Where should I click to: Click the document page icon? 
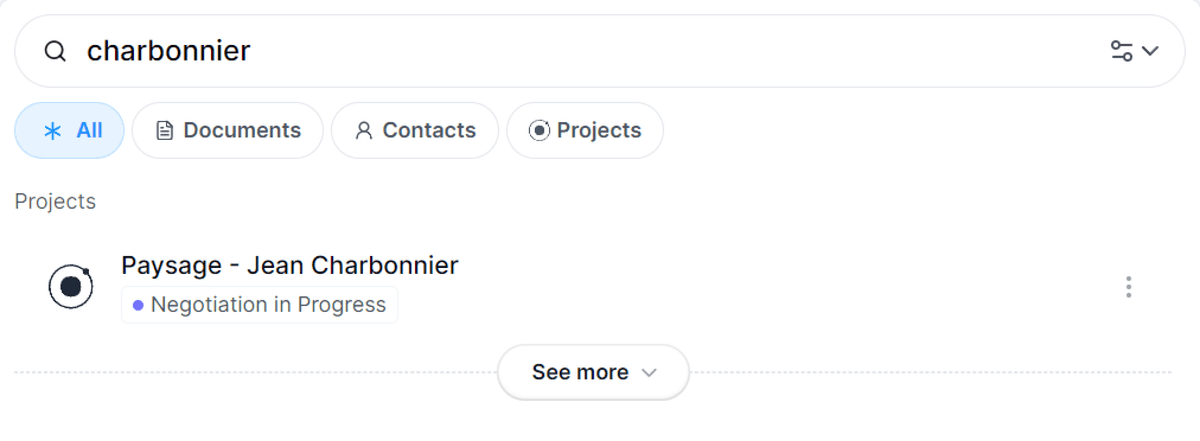[x=165, y=131]
